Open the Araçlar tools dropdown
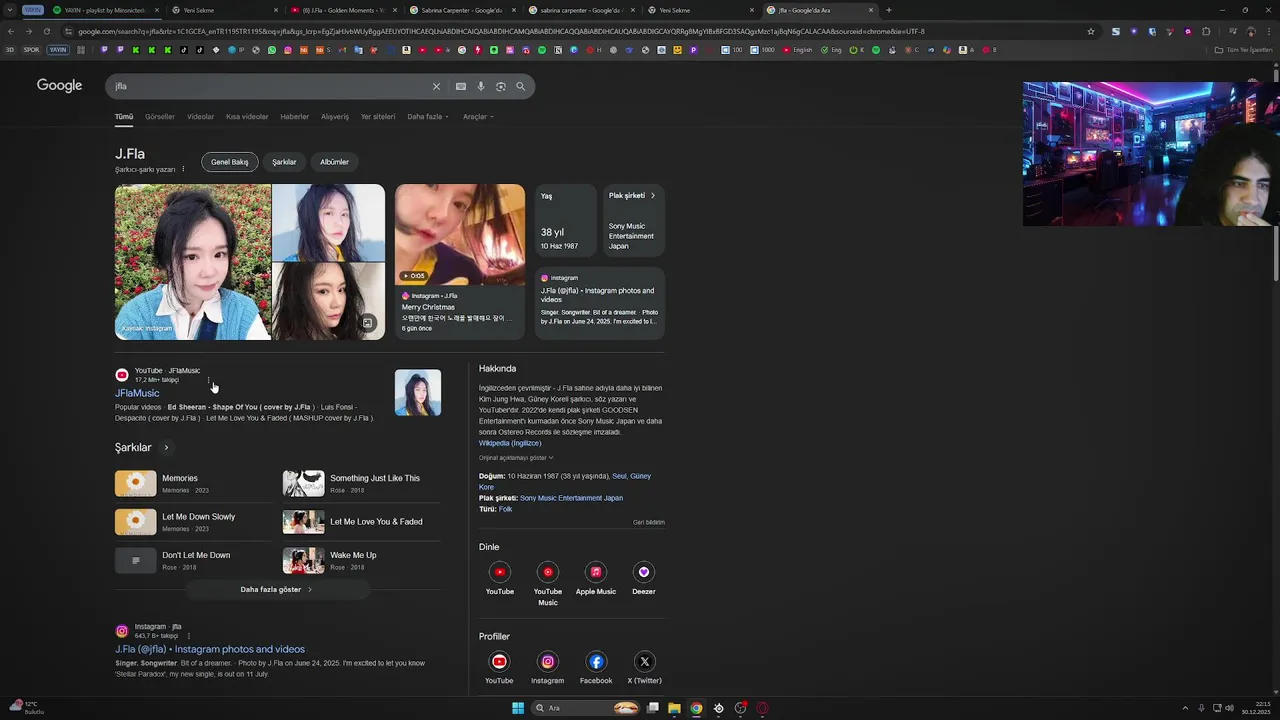The height and width of the screenshot is (720, 1280). point(478,116)
